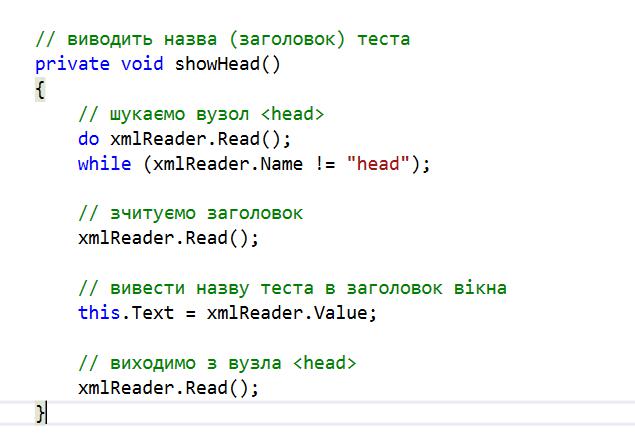
Task: Click 'xmlReader.Read();' below 'виходимо з вузла'
Action: tap(168, 388)
